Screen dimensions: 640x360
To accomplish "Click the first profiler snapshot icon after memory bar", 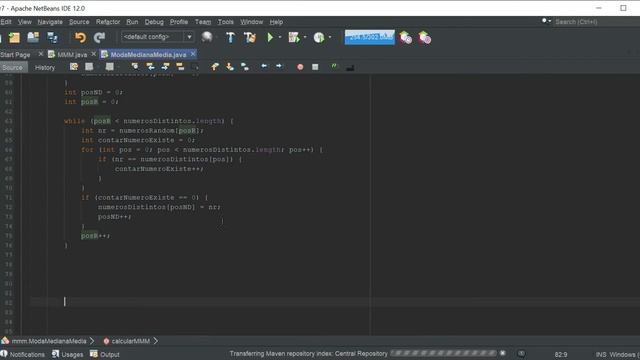I will pyautogui.click(x=405, y=38).
